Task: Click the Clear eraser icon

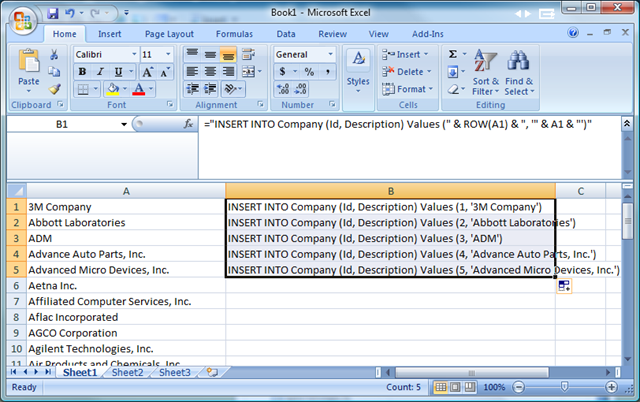Action: point(453,89)
